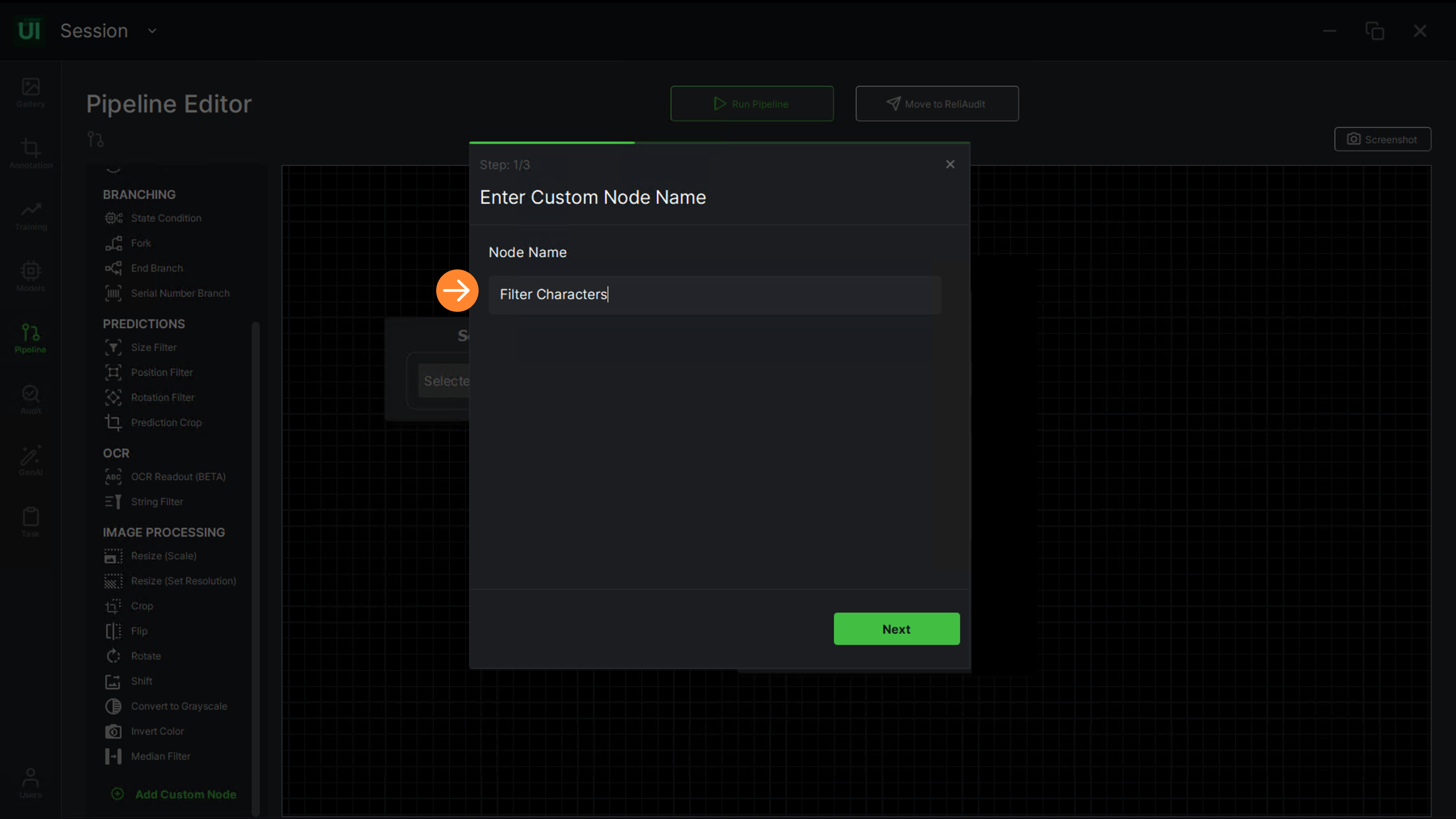This screenshot has height=819, width=1456.
Task: Select the Rotation Filter node icon
Action: [x=113, y=397]
